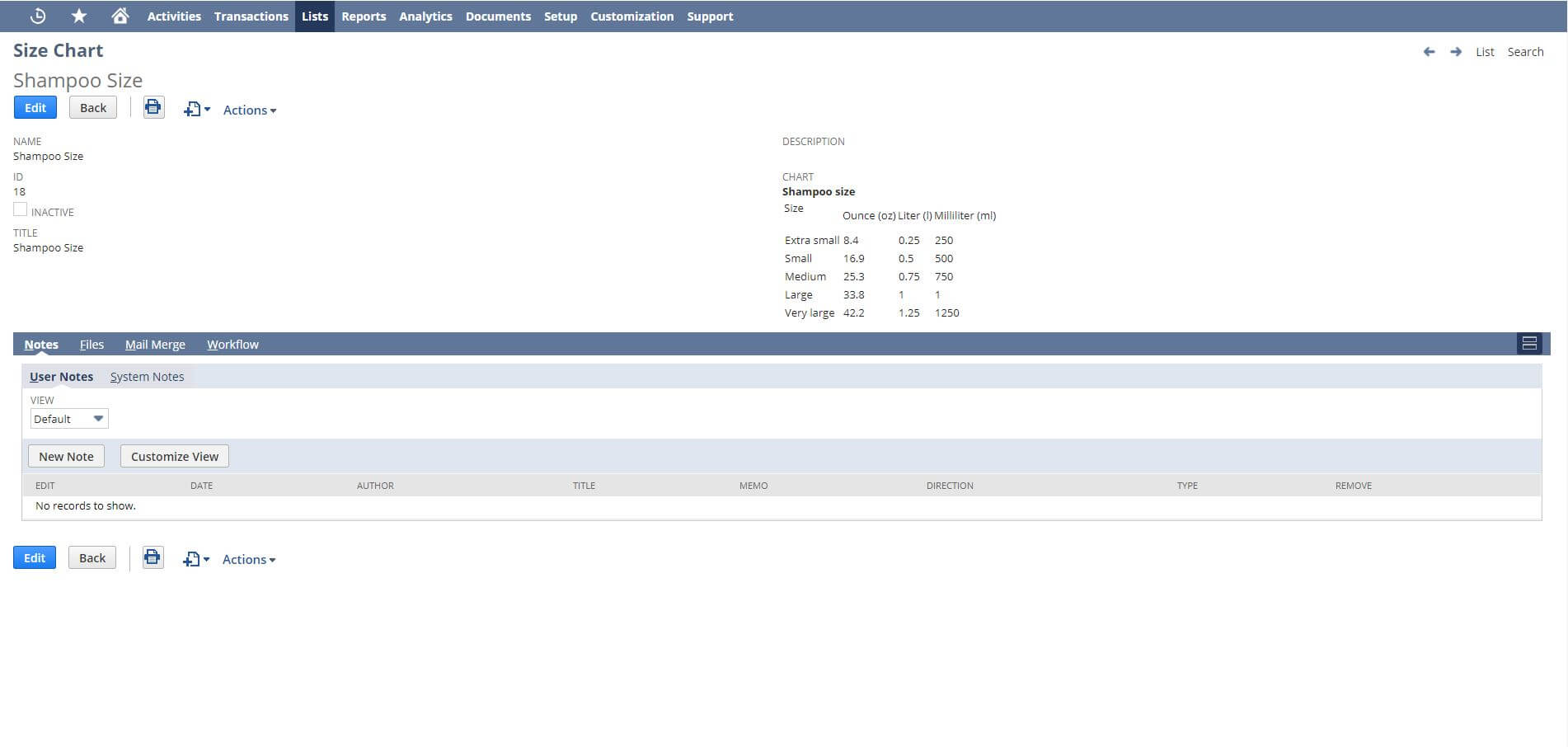Image resolution: width=1568 pixels, height=747 pixels.
Task: Click the Customize View button
Action: (x=175, y=456)
